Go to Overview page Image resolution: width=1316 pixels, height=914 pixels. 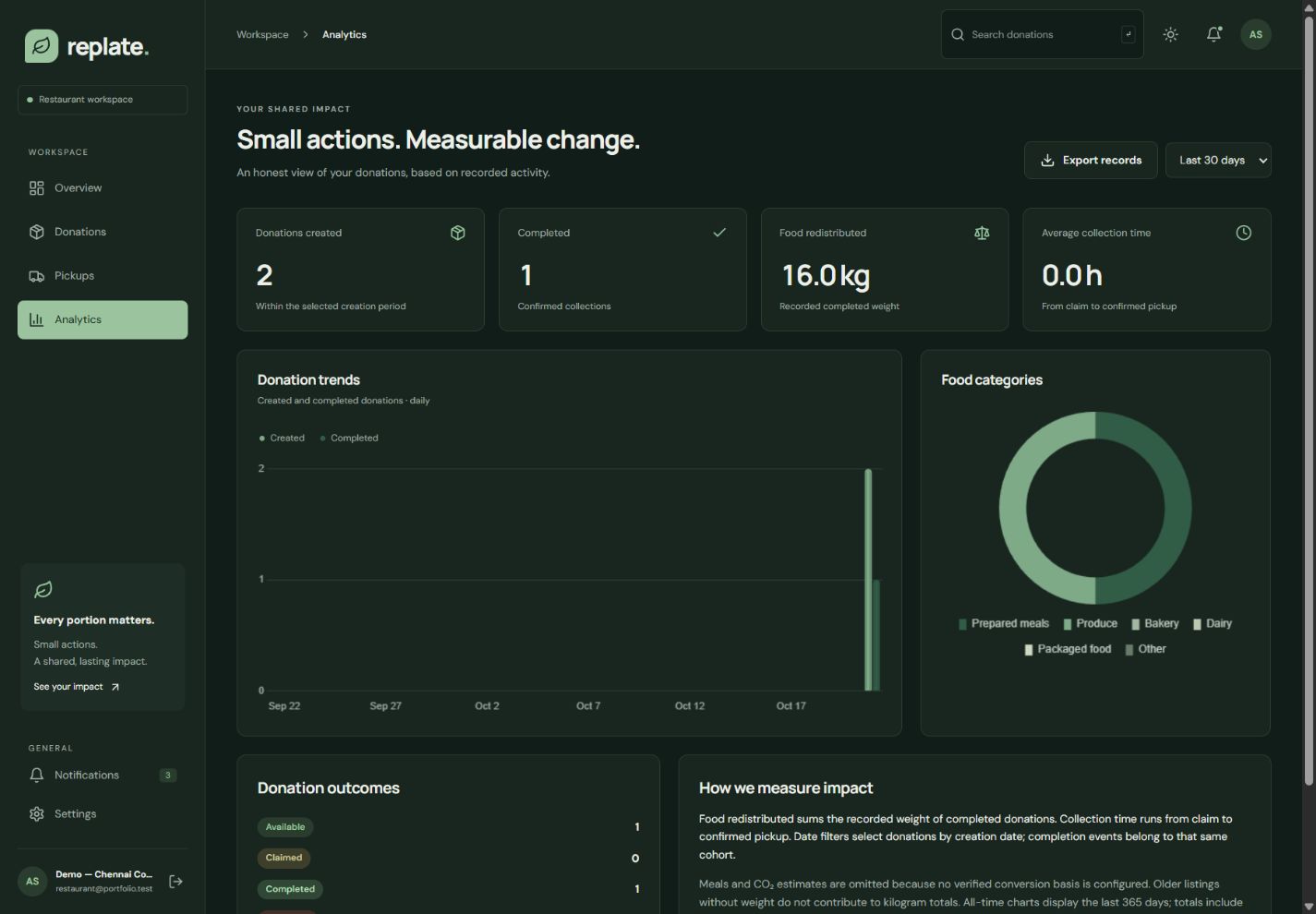[x=103, y=187]
